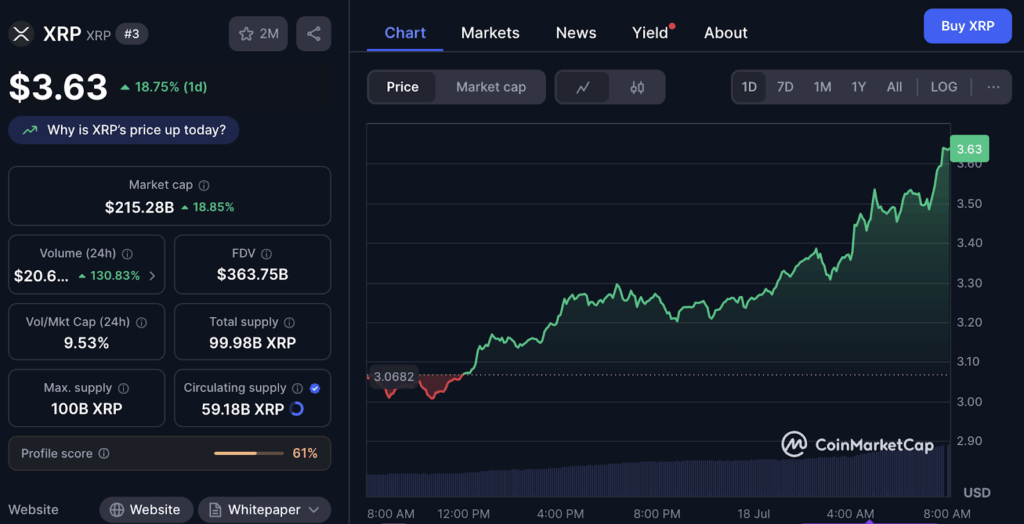Viewport: 1024px width, 524px height.
Task: Enable LOG scale on chart
Action: 943,87
